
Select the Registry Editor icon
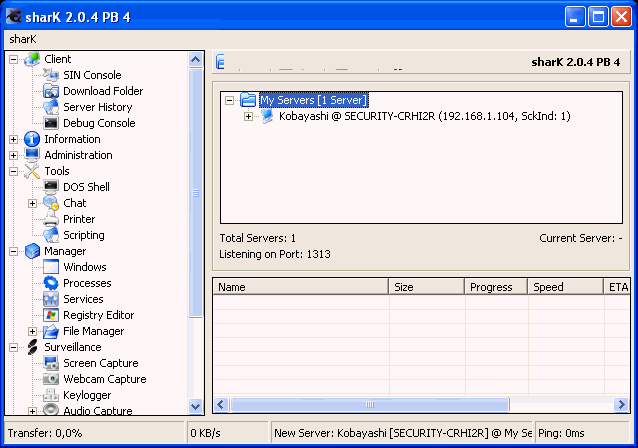click(51, 315)
